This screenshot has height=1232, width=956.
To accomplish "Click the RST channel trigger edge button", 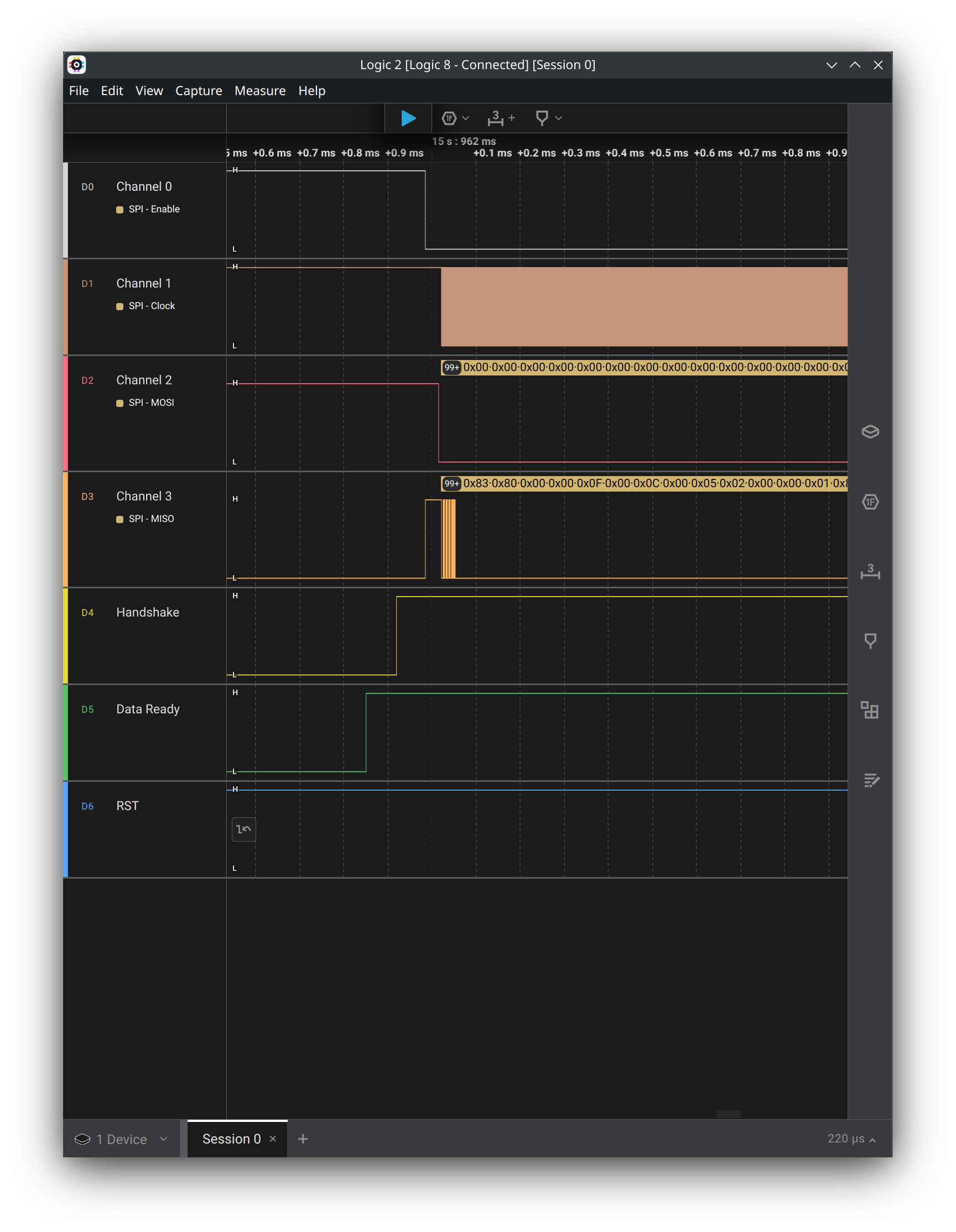I will [244, 829].
